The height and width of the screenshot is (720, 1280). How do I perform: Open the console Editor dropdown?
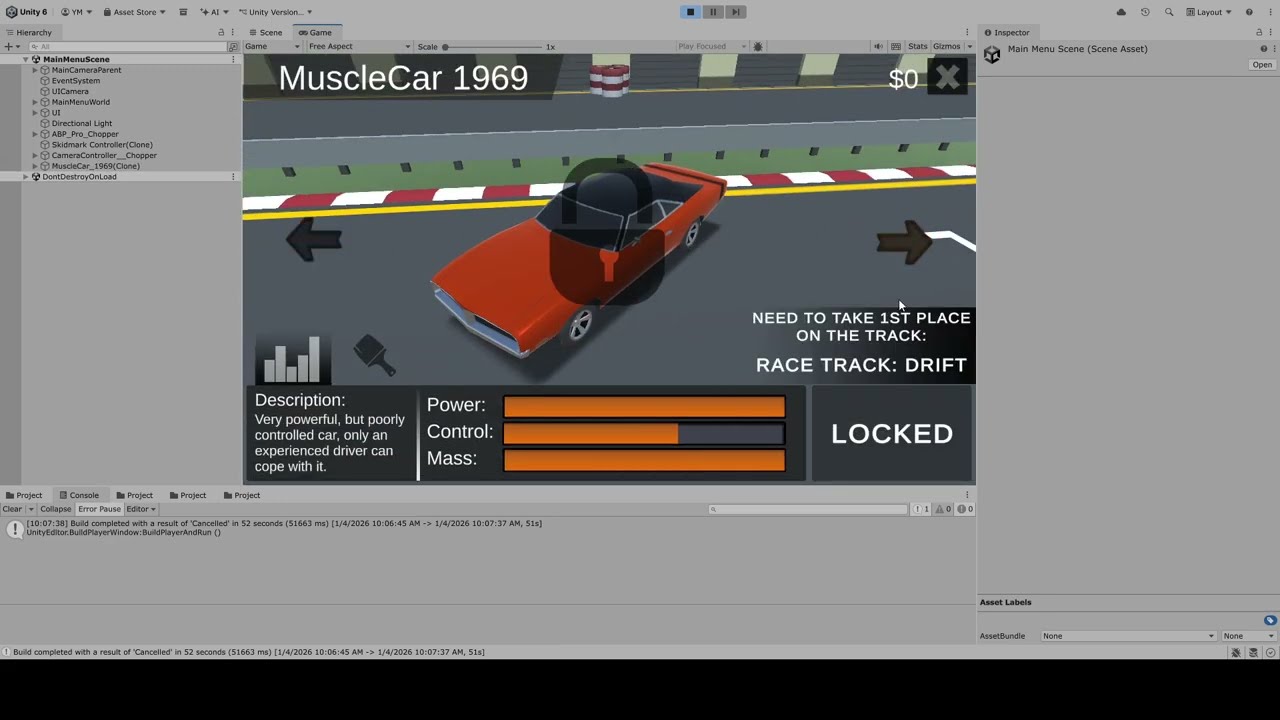(x=141, y=509)
